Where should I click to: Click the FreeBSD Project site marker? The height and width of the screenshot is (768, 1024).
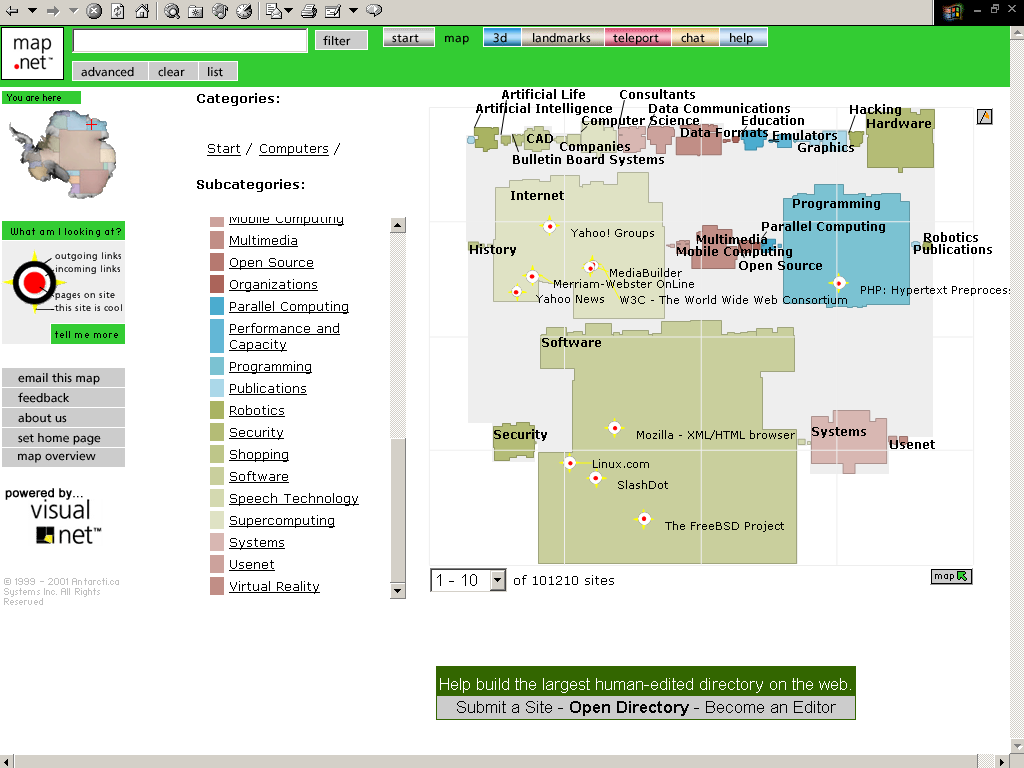pyautogui.click(x=644, y=519)
